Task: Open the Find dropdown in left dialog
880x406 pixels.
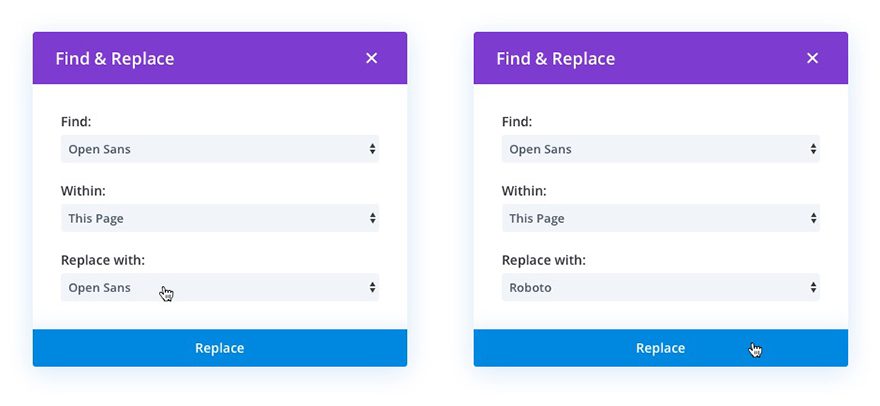Action: pos(219,149)
